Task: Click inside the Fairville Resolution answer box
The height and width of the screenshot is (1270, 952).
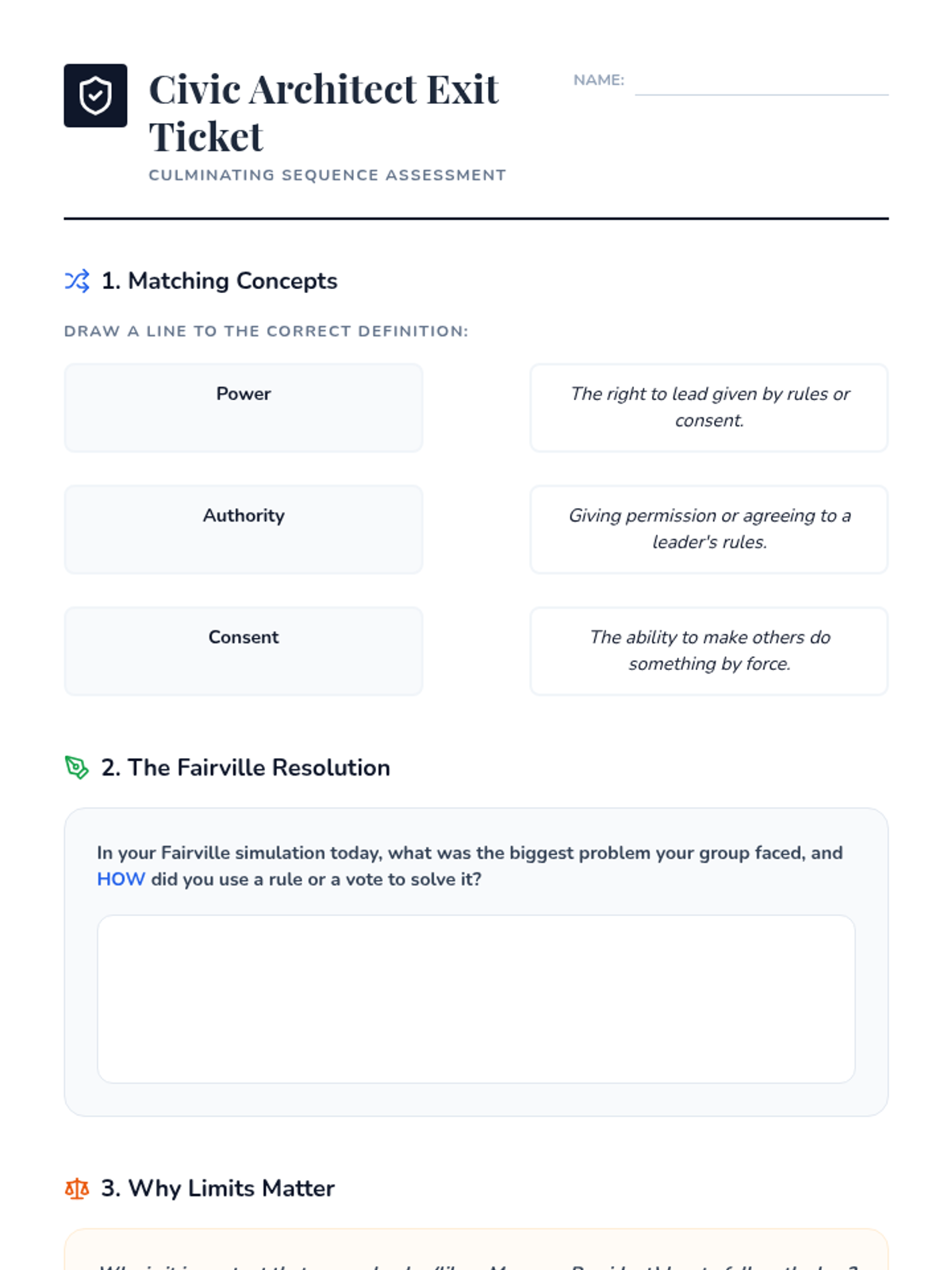Action: point(476,999)
